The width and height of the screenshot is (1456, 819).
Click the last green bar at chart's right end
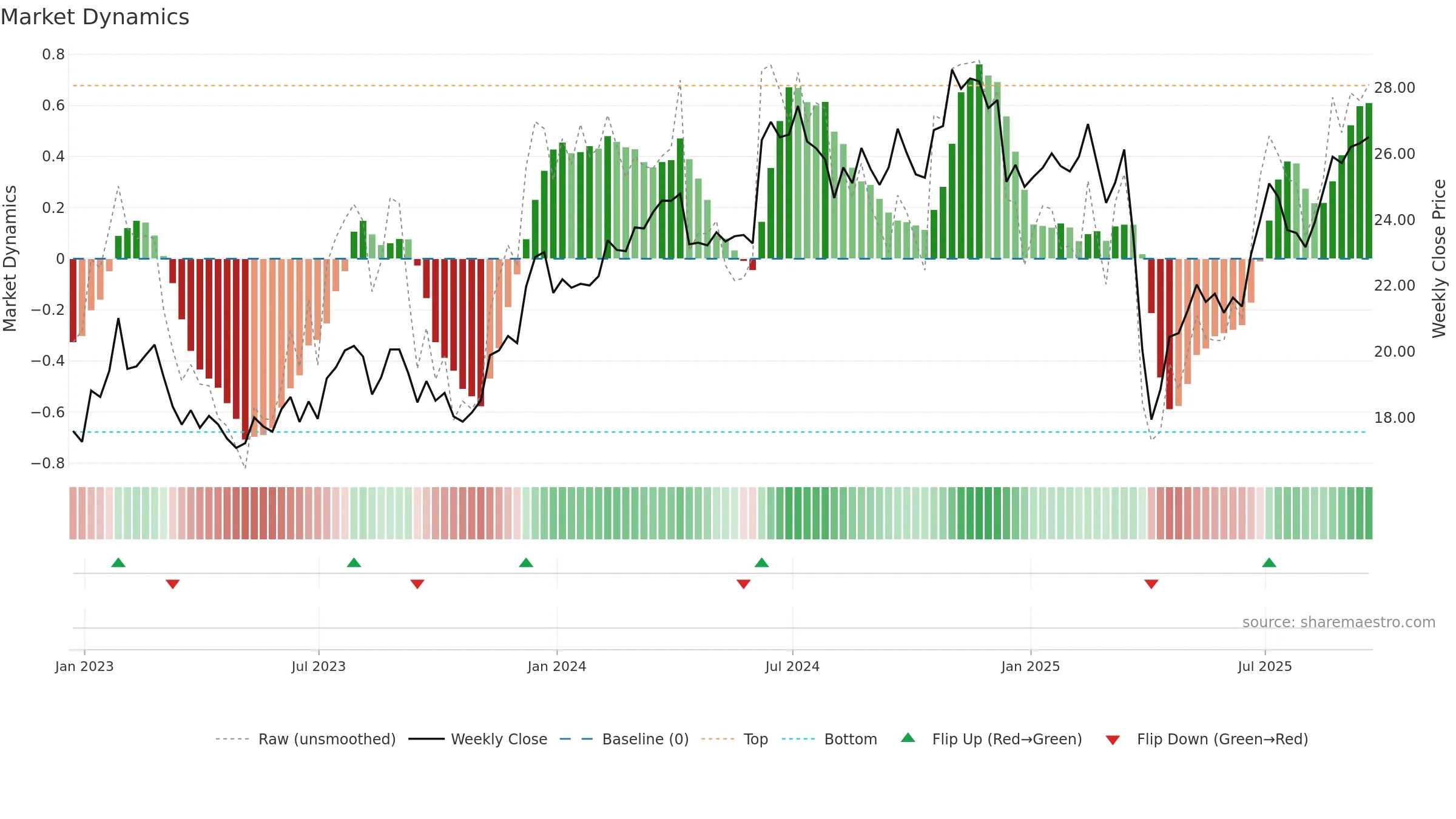click(x=1369, y=181)
